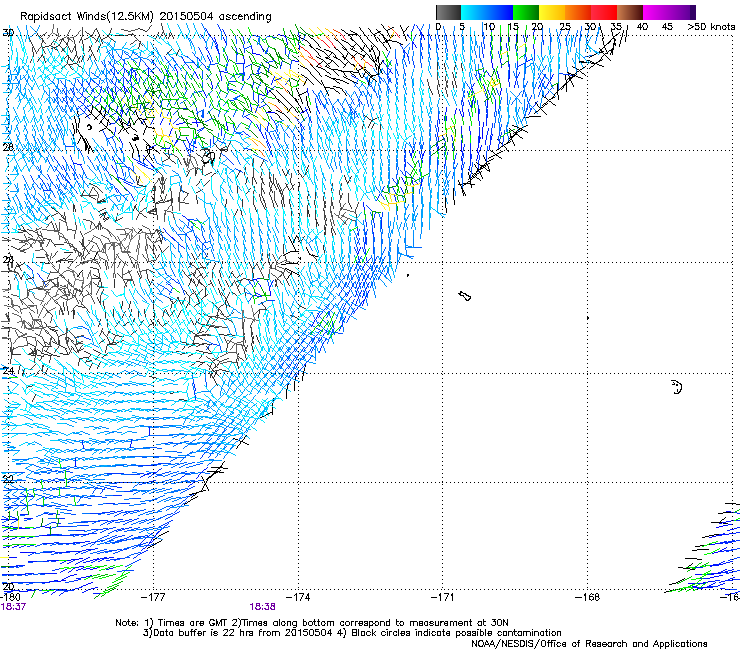Click the cyan 5-10 knots legend swatch
Viewport: 740px width, 650px height.
(474, 12)
